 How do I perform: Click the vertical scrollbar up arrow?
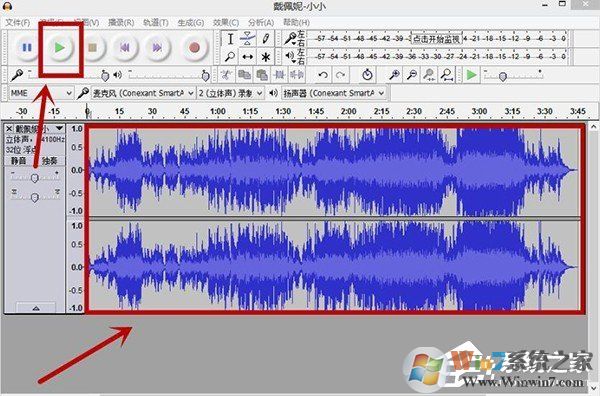(593, 127)
